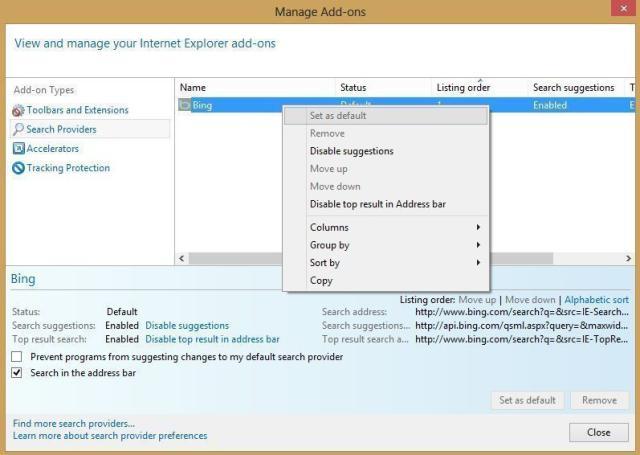The width and height of the screenshot is (640, 455).
Task: Click the Search address URL text
Action: (522, 312)
